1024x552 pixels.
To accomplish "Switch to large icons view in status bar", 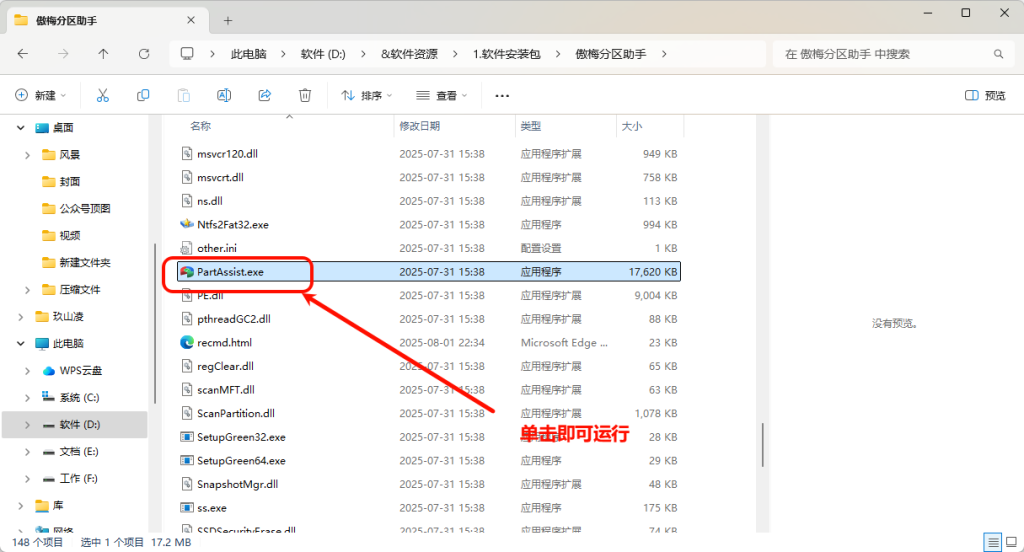I will (x=1012, y=542).
